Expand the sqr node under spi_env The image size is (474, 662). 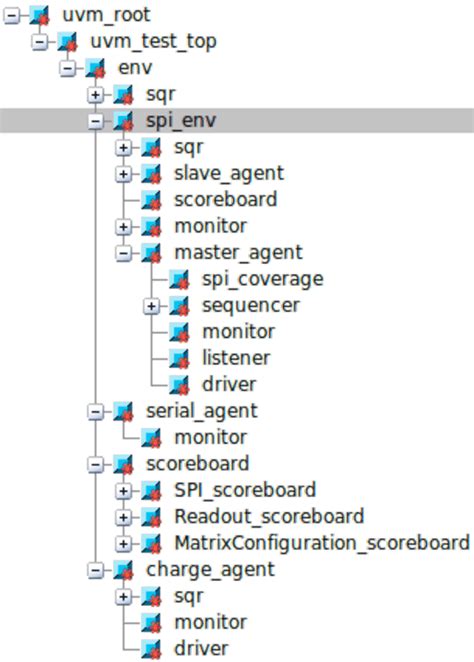123,148
